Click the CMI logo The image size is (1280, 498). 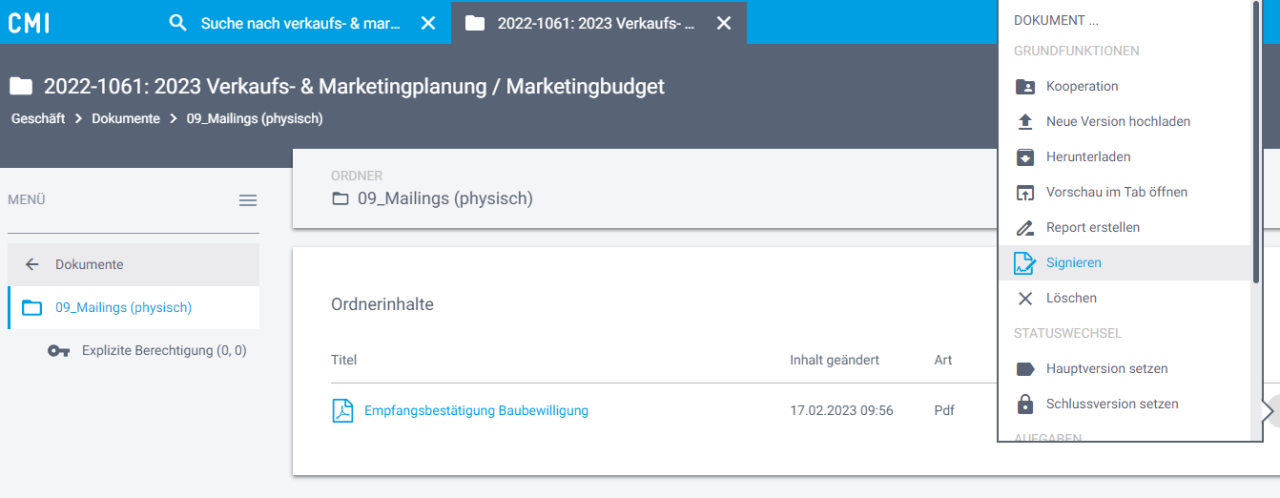(29, 22)
